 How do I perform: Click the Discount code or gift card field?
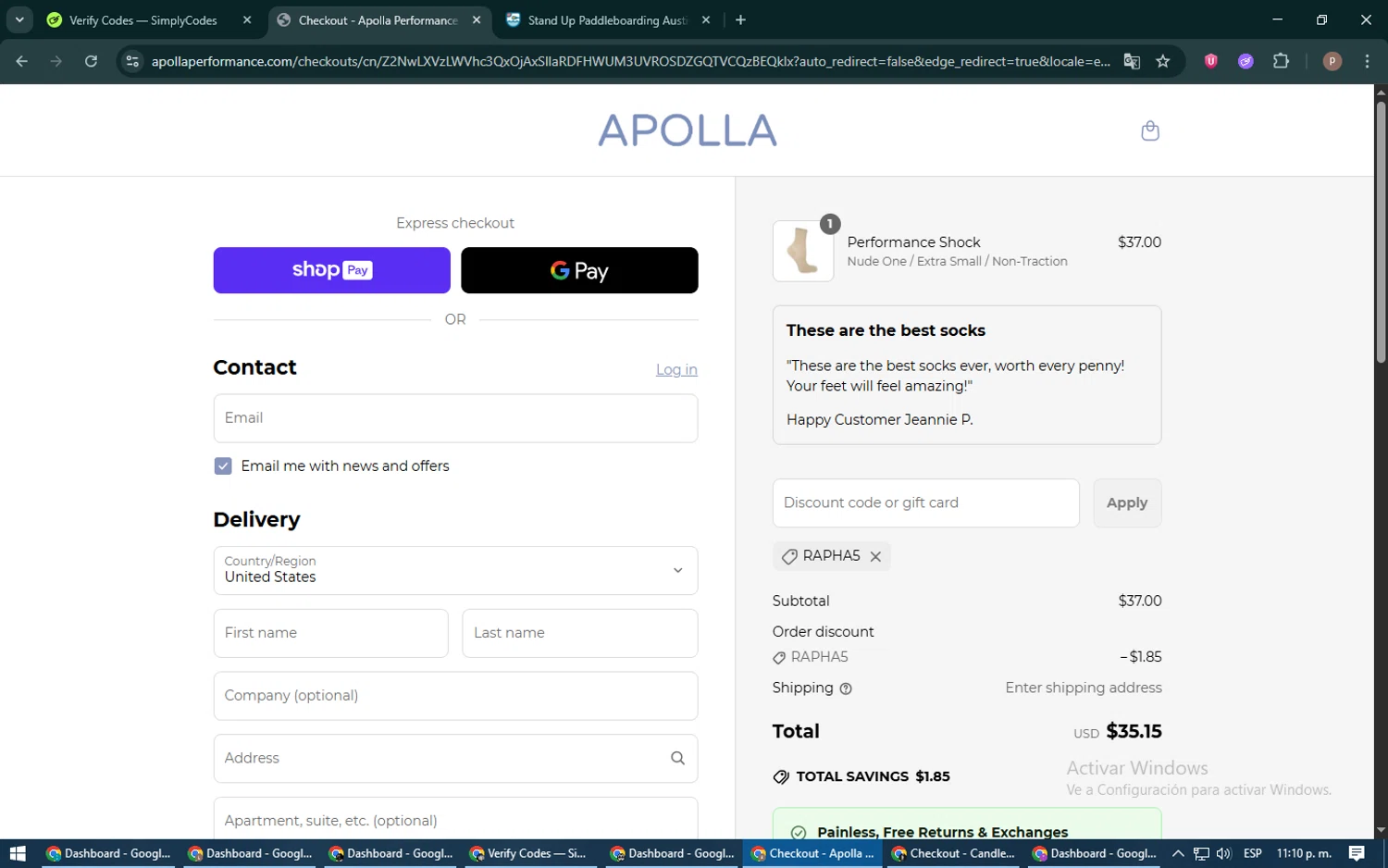(x=926, y=503)
